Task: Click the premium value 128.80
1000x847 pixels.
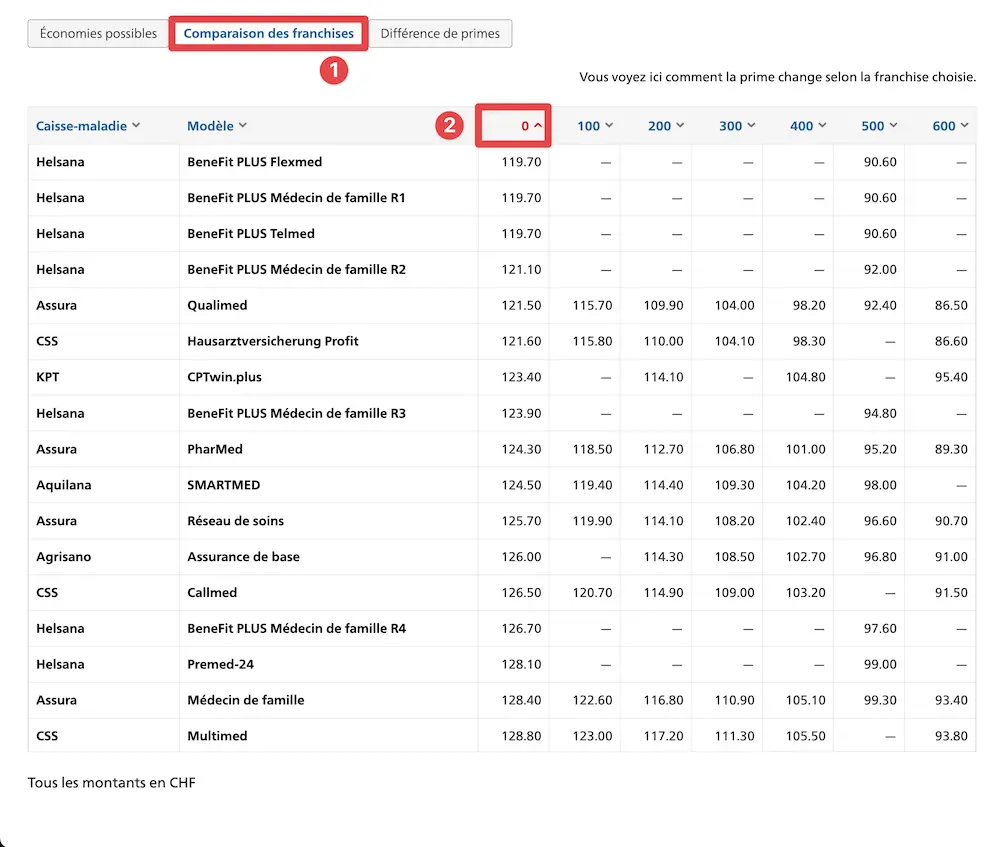Action: click(x=521, y=736)
